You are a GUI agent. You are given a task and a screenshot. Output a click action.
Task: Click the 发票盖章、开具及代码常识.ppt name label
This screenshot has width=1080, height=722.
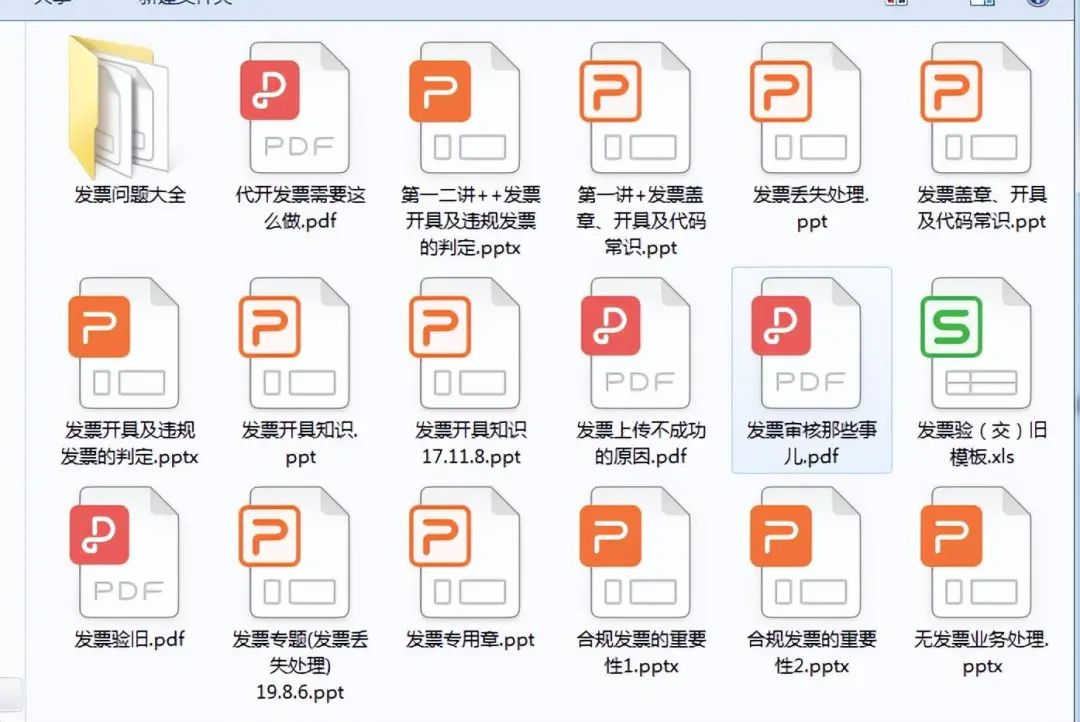pyautogui.click(x=982, y=208)
